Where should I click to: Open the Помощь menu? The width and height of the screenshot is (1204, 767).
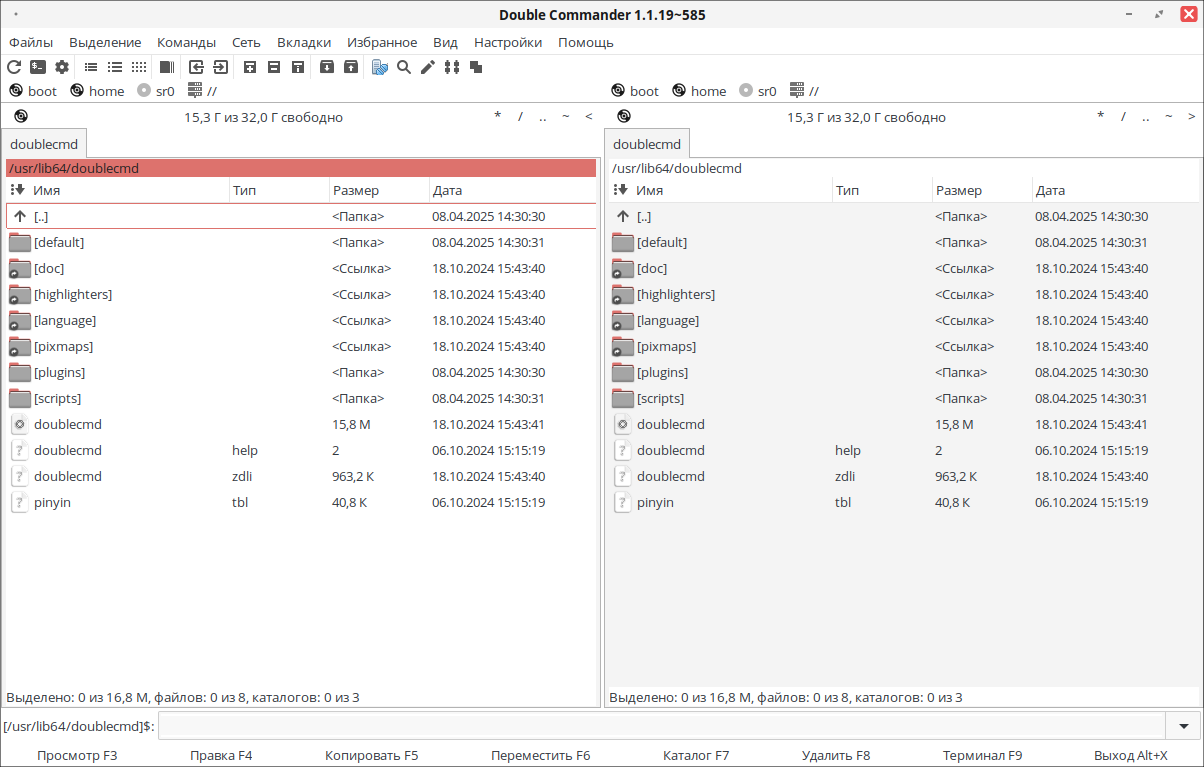coord(586,42)
